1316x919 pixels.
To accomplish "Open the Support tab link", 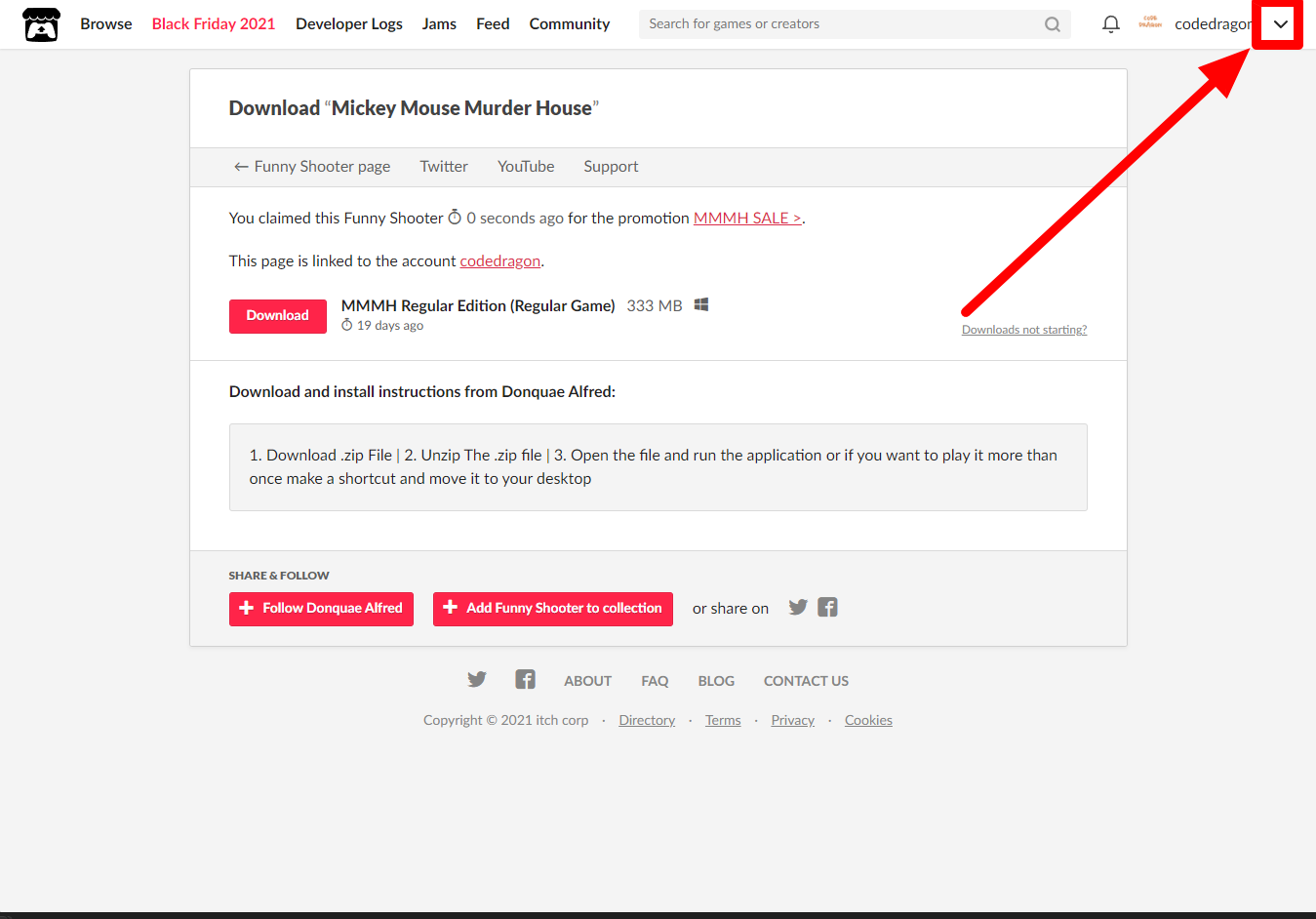I will point(611,167).
